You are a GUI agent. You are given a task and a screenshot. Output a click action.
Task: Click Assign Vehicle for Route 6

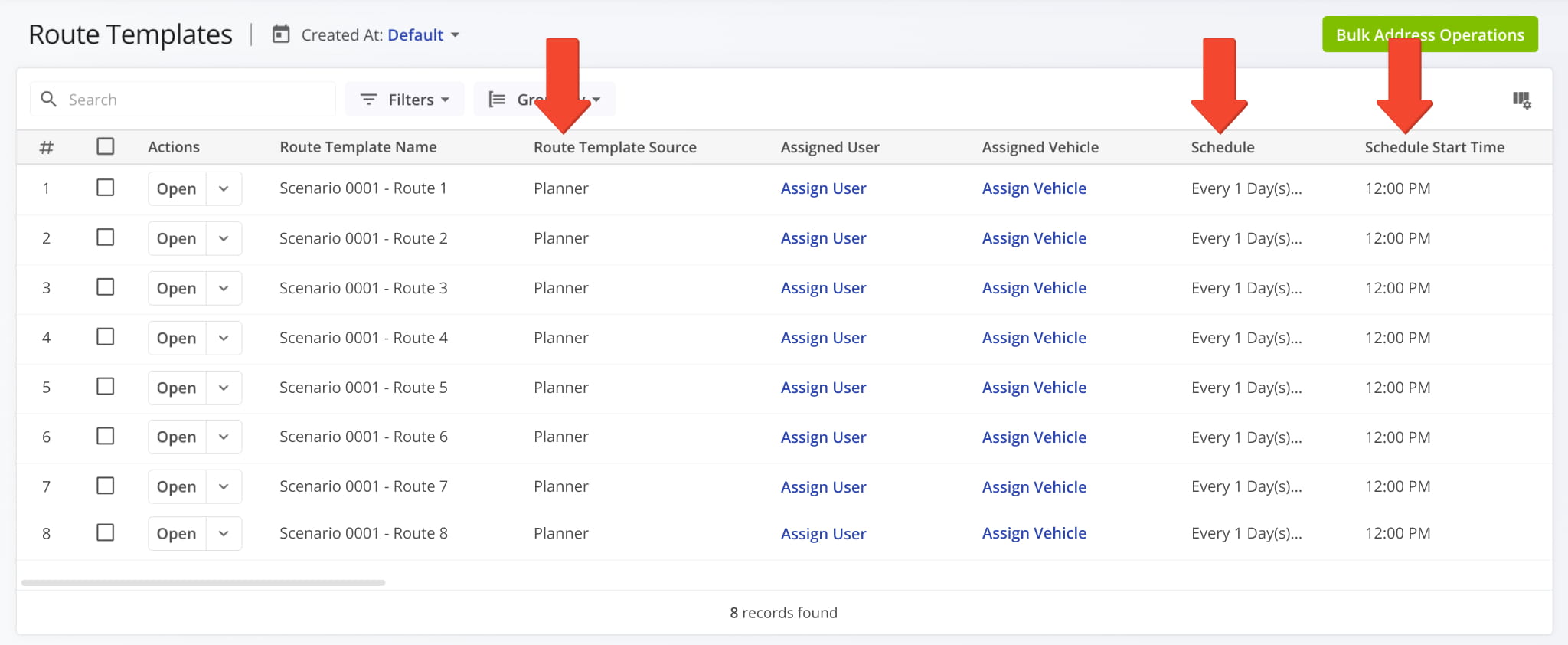(1034, 437)
